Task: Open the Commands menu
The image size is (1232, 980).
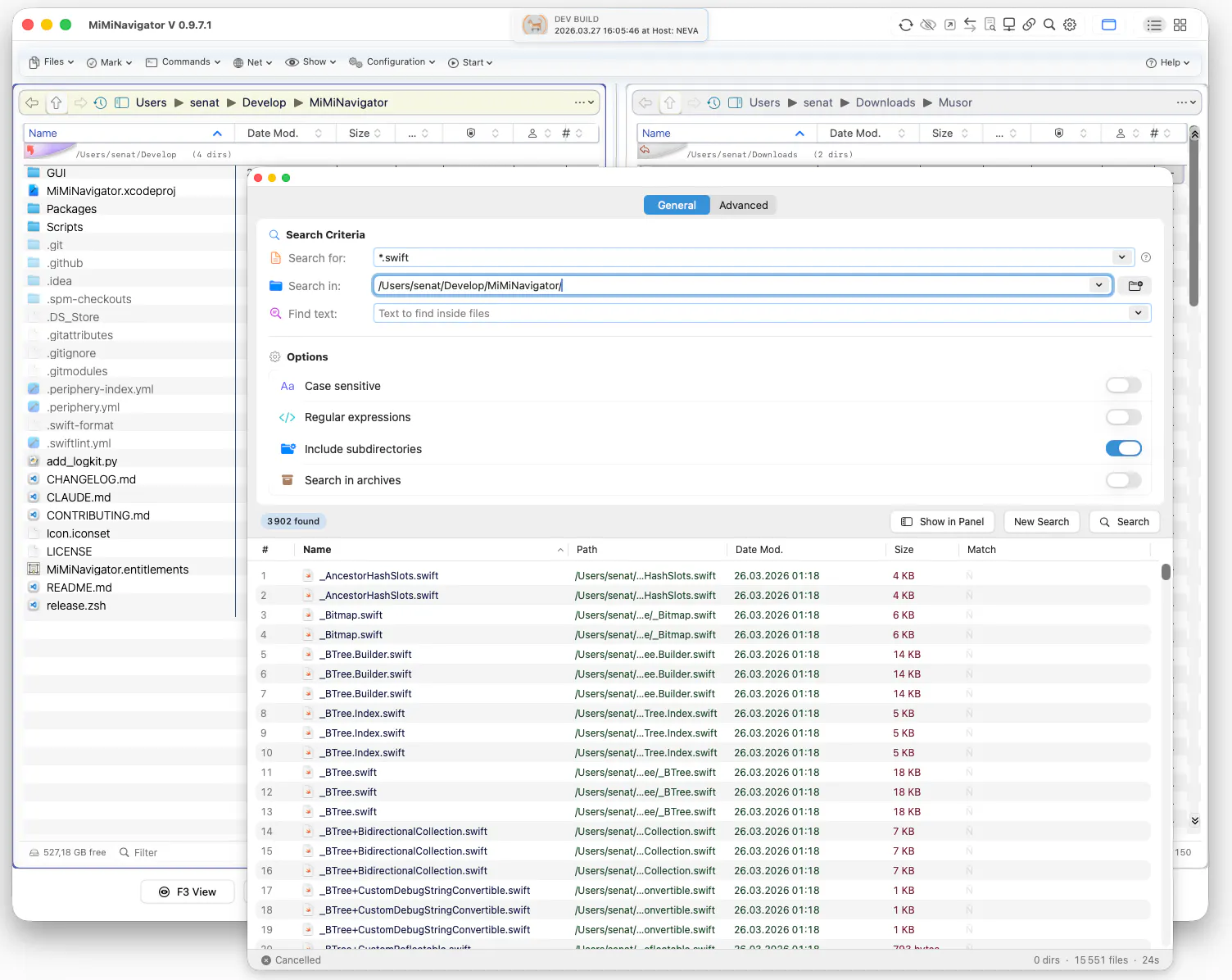Action: coord(183,62)
